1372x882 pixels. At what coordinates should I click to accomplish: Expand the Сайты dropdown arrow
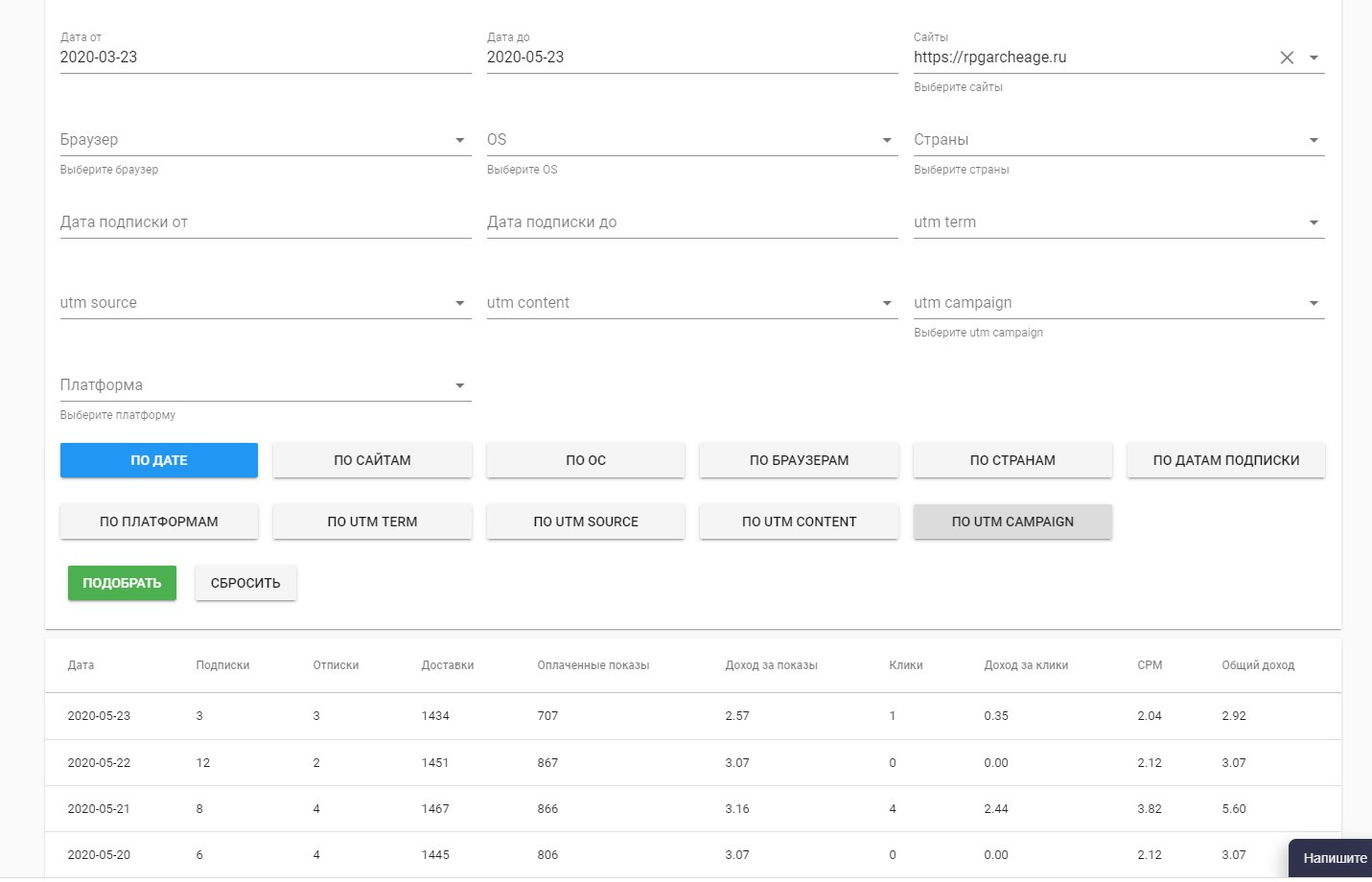(x=1314, y=58)
